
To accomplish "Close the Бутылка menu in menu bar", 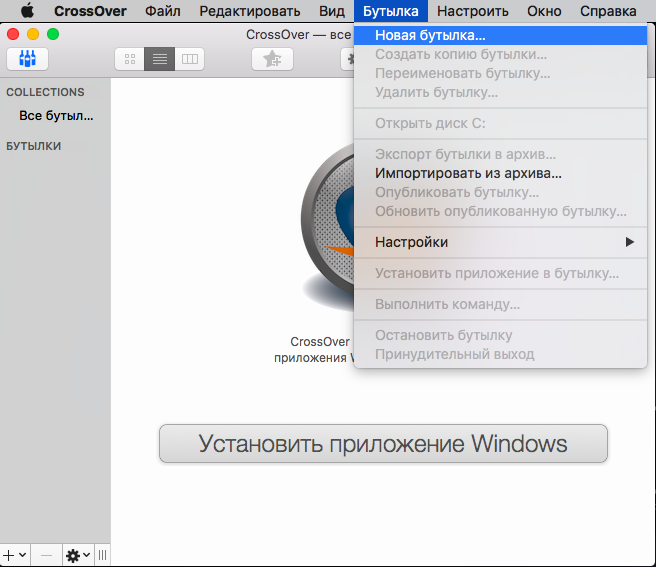I will pyautogui.click(x=391, y=11).
